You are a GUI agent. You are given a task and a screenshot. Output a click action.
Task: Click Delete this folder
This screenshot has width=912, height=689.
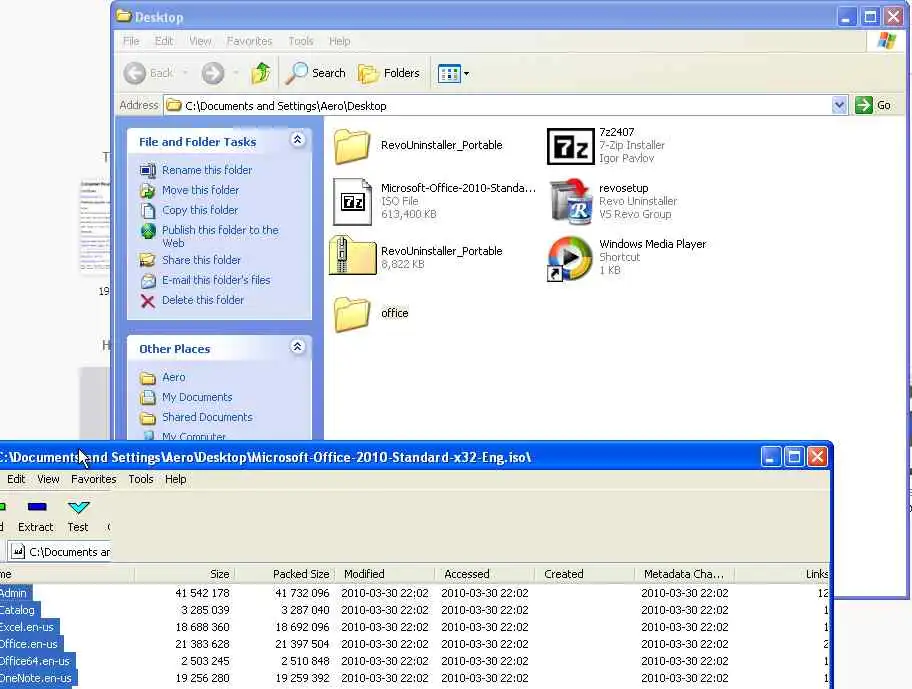202,300
